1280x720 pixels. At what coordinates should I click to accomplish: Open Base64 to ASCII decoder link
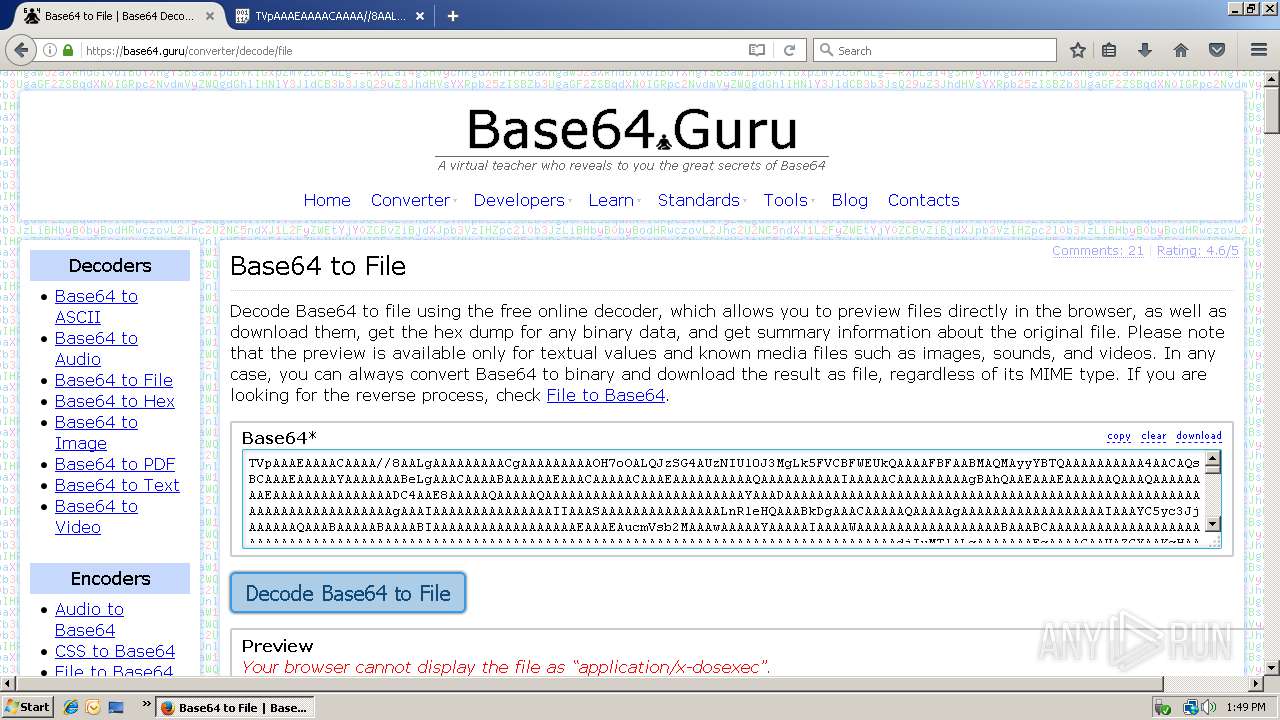click(96, 306)
